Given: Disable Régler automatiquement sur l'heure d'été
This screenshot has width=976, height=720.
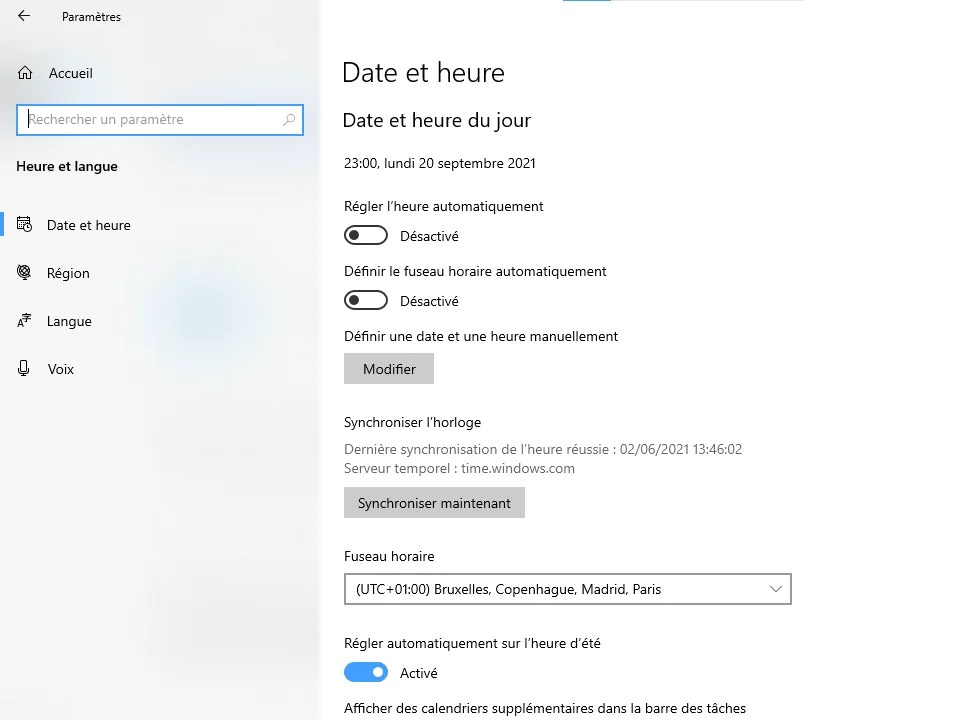Looking at the screenshot, I should tap(366, 672).
